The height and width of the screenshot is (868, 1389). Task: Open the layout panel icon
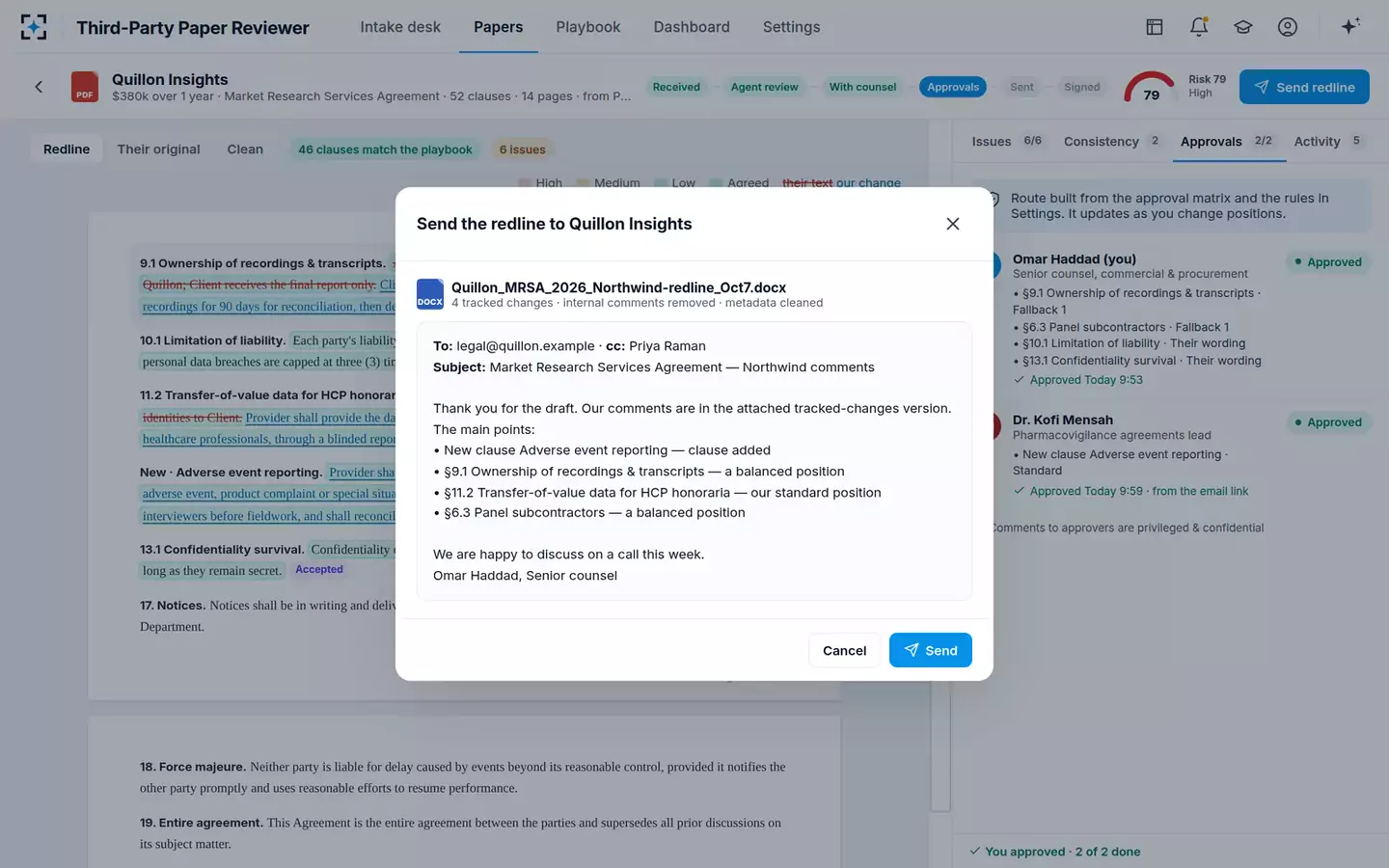click(x=1154, y=27)
